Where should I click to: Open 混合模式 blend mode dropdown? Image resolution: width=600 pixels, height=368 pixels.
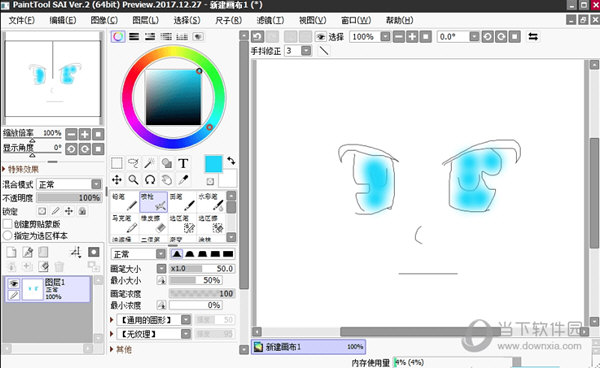click(x=69, y=185)
